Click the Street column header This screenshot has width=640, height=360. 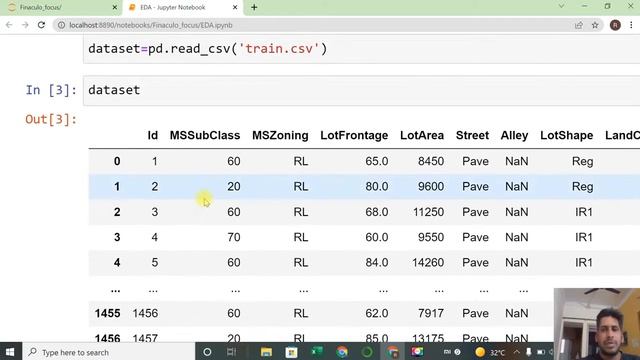472,136
